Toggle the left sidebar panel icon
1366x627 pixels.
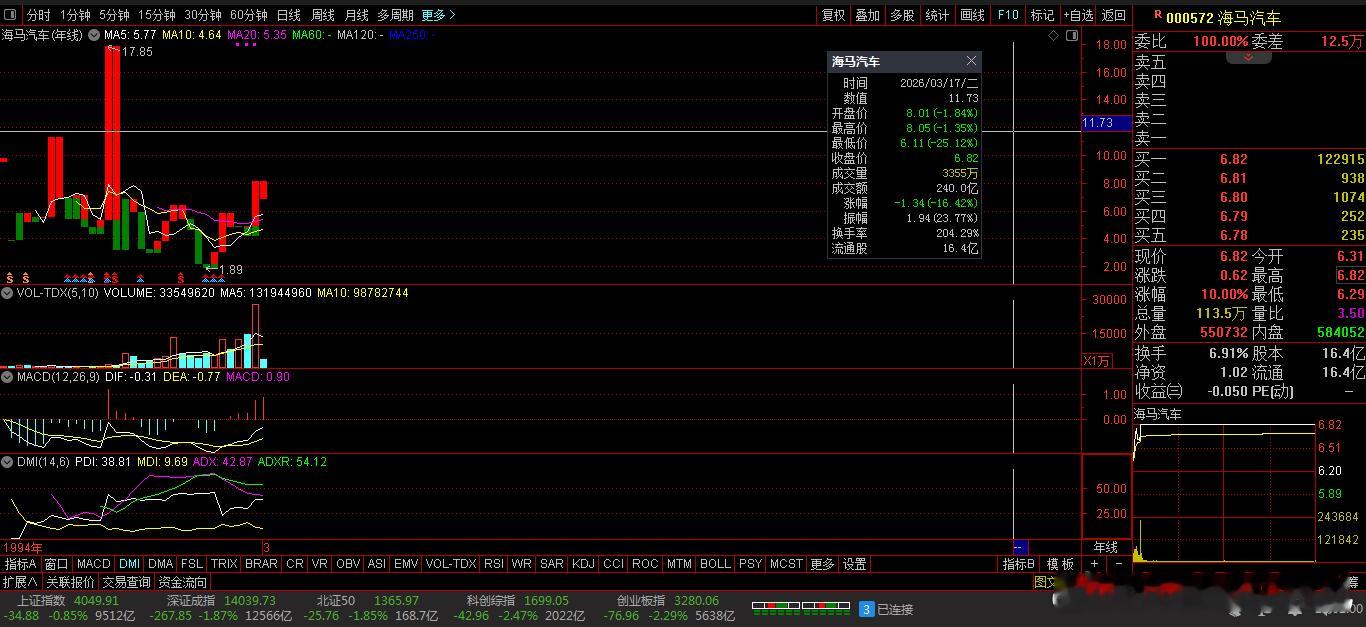[11, 15]
